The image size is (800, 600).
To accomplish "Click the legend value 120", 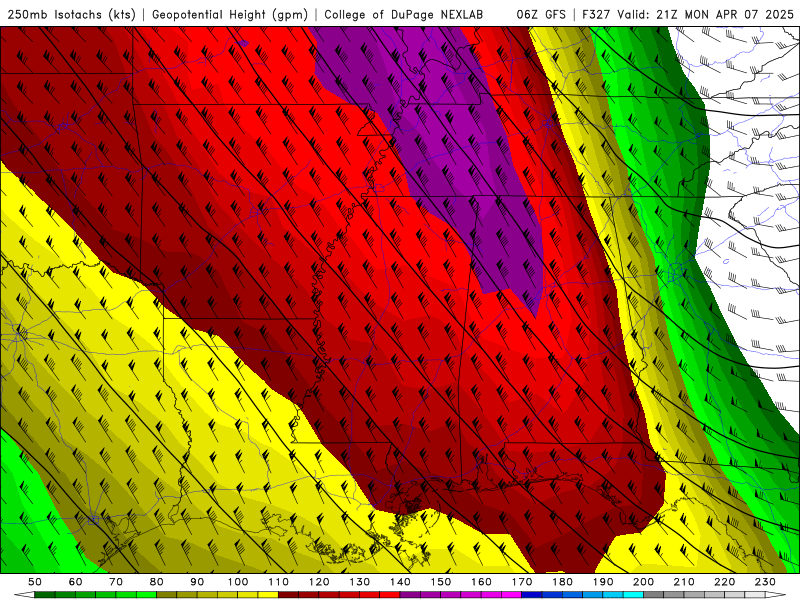I will click(319, 582).
